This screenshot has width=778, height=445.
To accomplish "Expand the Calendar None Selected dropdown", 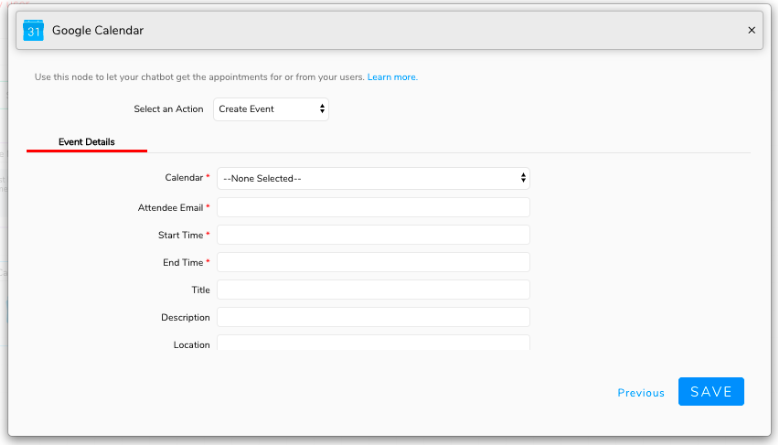I will (x=373, y=179).
